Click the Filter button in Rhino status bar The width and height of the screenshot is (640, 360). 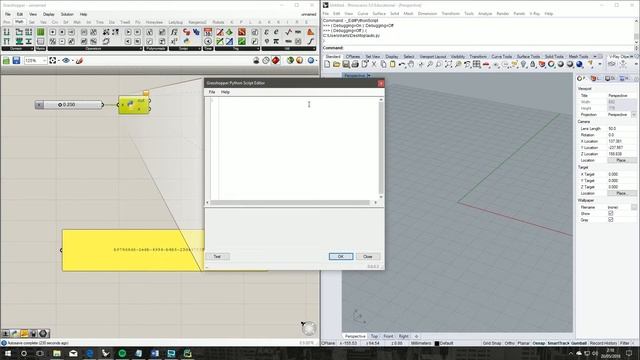(625, 343)
